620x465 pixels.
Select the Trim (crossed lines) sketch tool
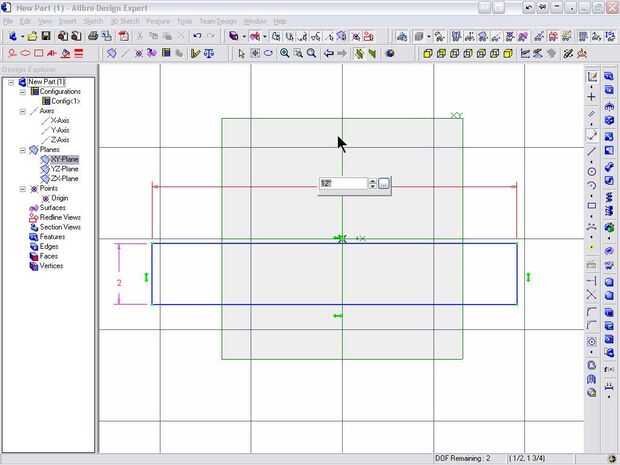point(592,295)
